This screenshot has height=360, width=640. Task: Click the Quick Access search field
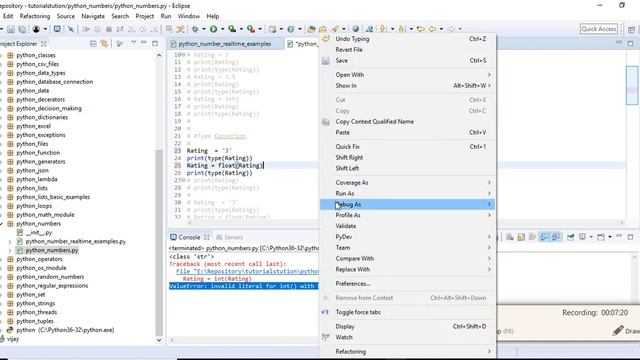click(599, 29)
